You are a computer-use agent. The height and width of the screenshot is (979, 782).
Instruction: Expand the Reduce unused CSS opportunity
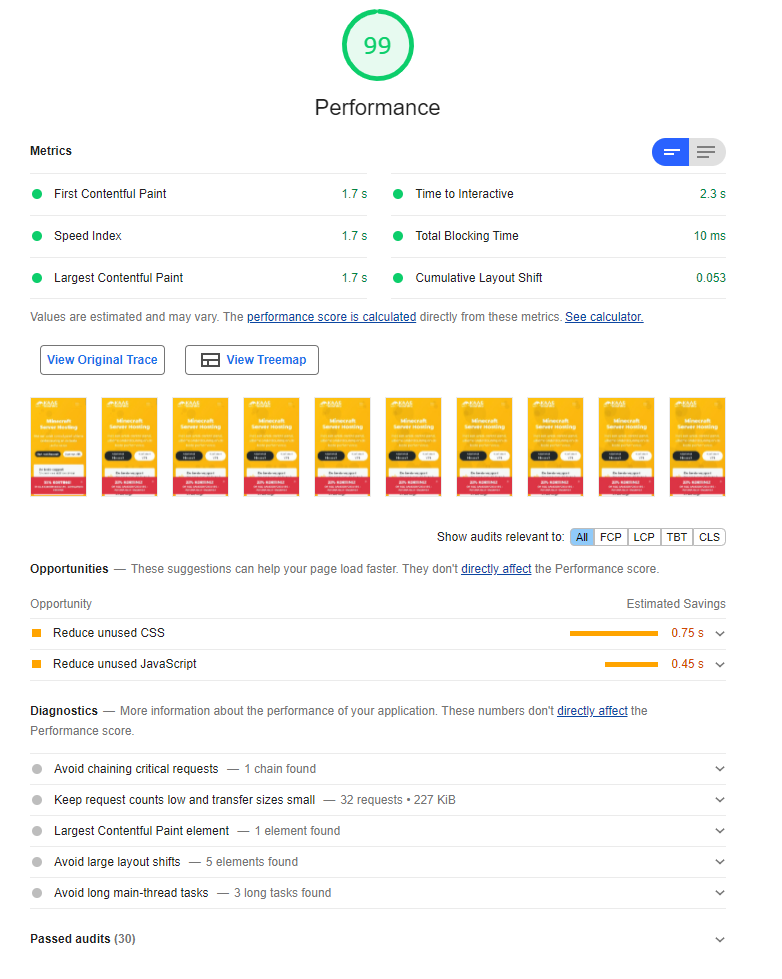(x=719, y=634)
